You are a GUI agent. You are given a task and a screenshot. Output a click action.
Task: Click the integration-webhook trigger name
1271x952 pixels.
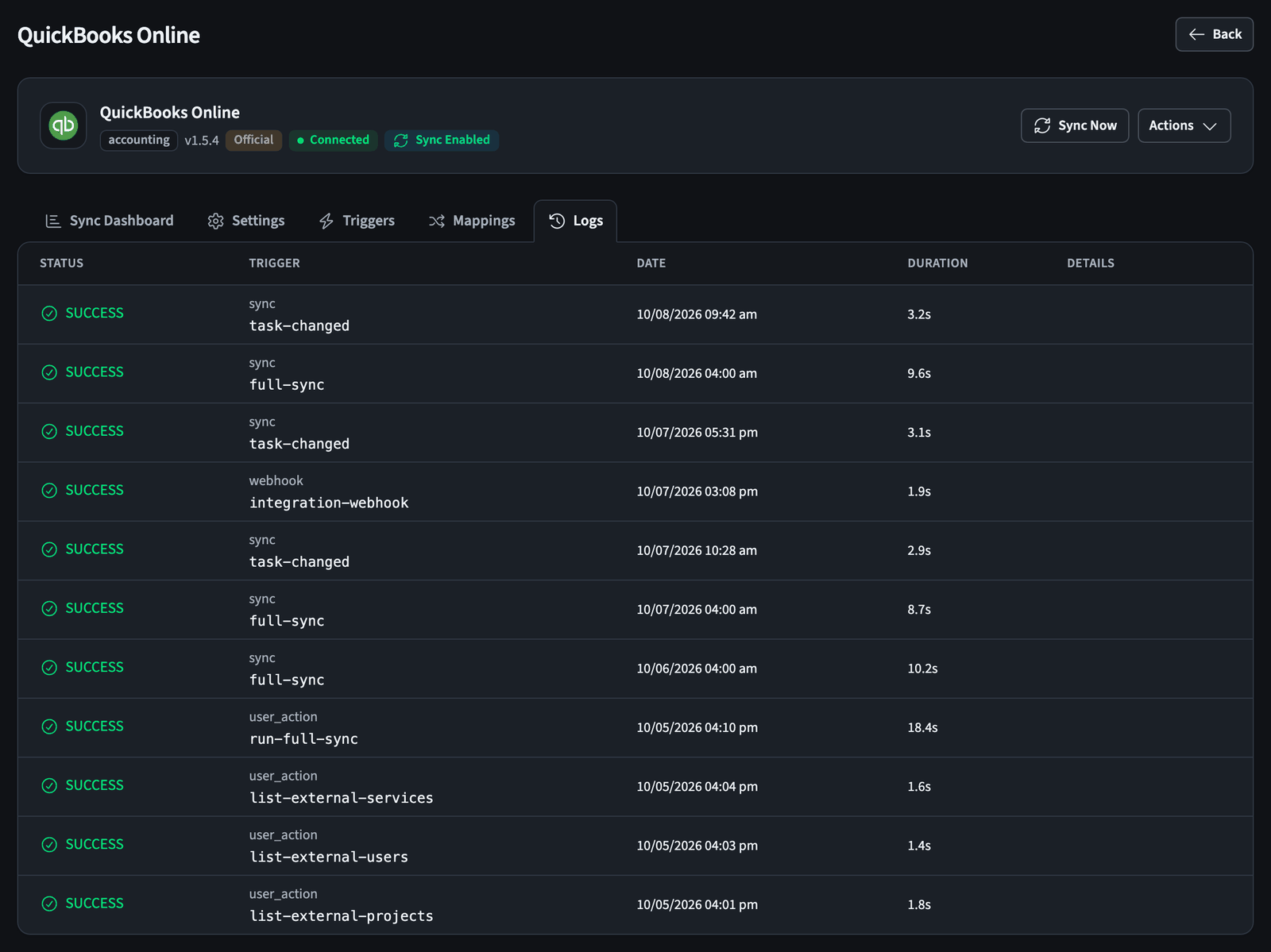pyautogui.click(x=329, y=503)
